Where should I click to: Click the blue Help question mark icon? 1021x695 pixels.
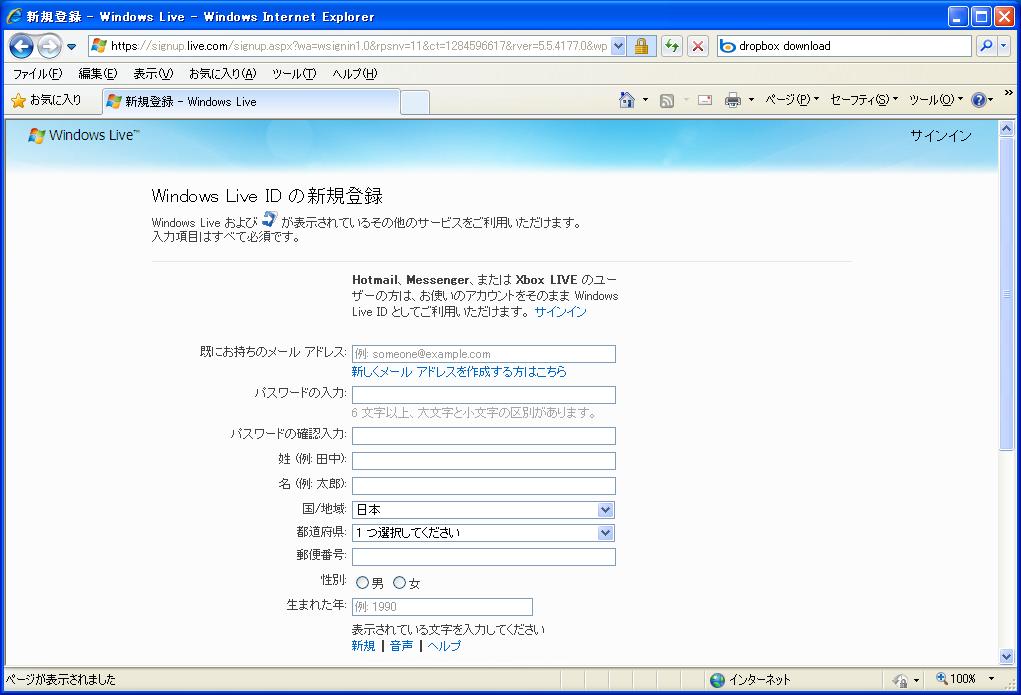[978, 100]
